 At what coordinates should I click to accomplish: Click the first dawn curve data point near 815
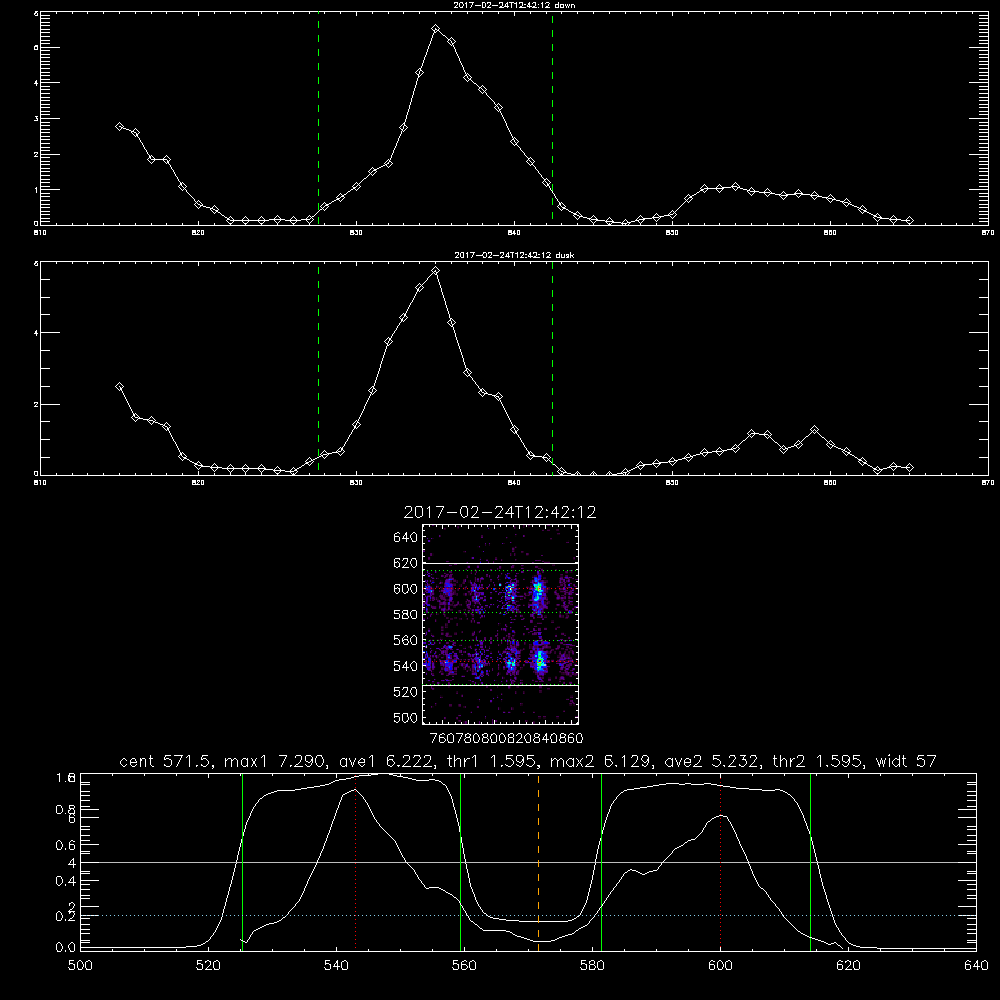point(119,126)
